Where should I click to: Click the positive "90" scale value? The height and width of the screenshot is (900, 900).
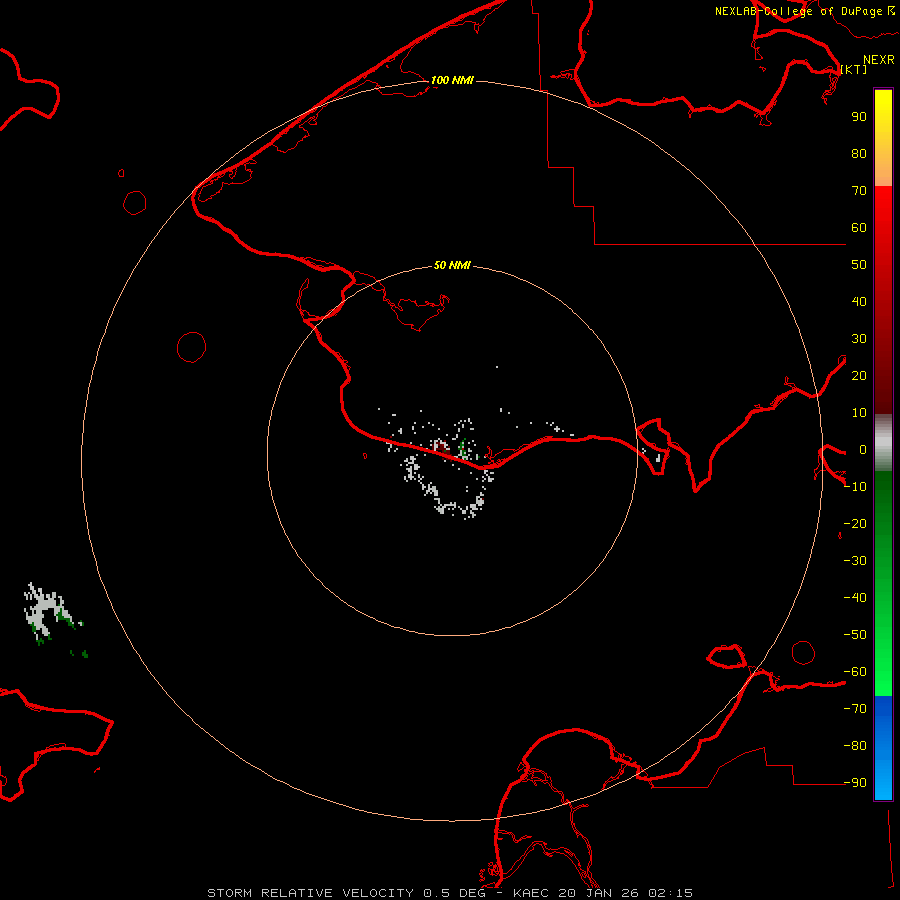coord(859,117)
